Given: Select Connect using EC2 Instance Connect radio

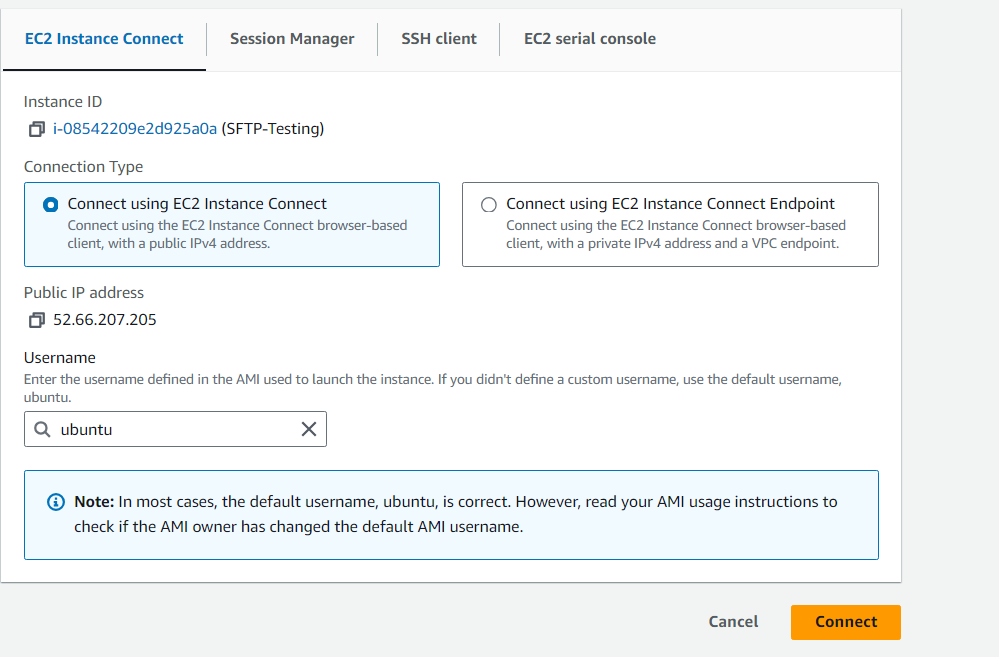Looking at the screenshot, I should point(50,205).
